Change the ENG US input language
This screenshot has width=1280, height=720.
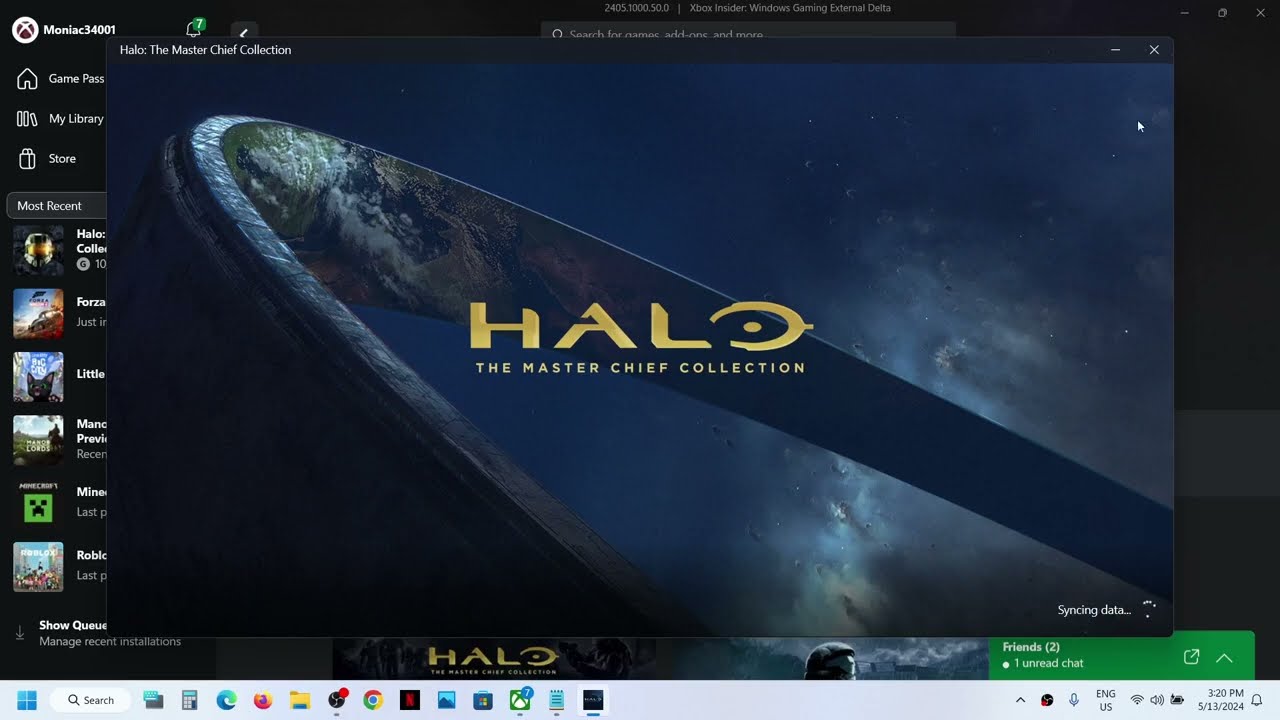coord(1106,700)
